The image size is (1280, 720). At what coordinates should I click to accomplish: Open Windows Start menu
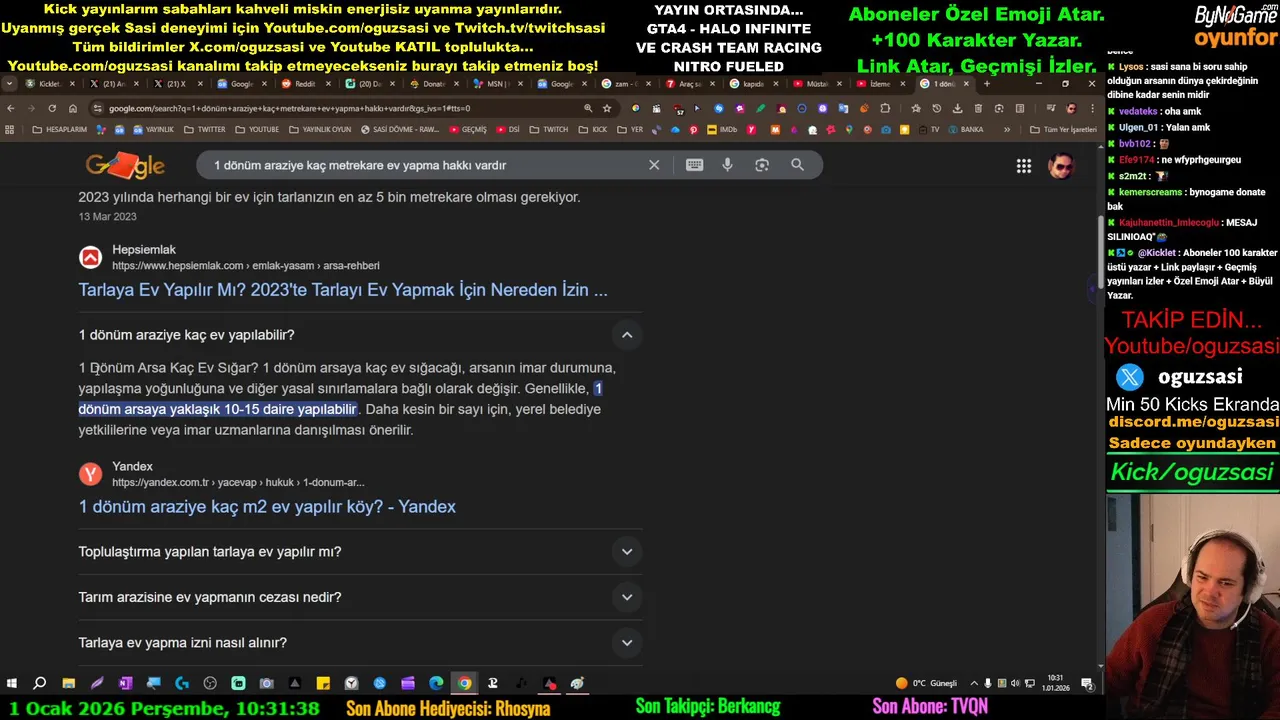tap(12, 683)
